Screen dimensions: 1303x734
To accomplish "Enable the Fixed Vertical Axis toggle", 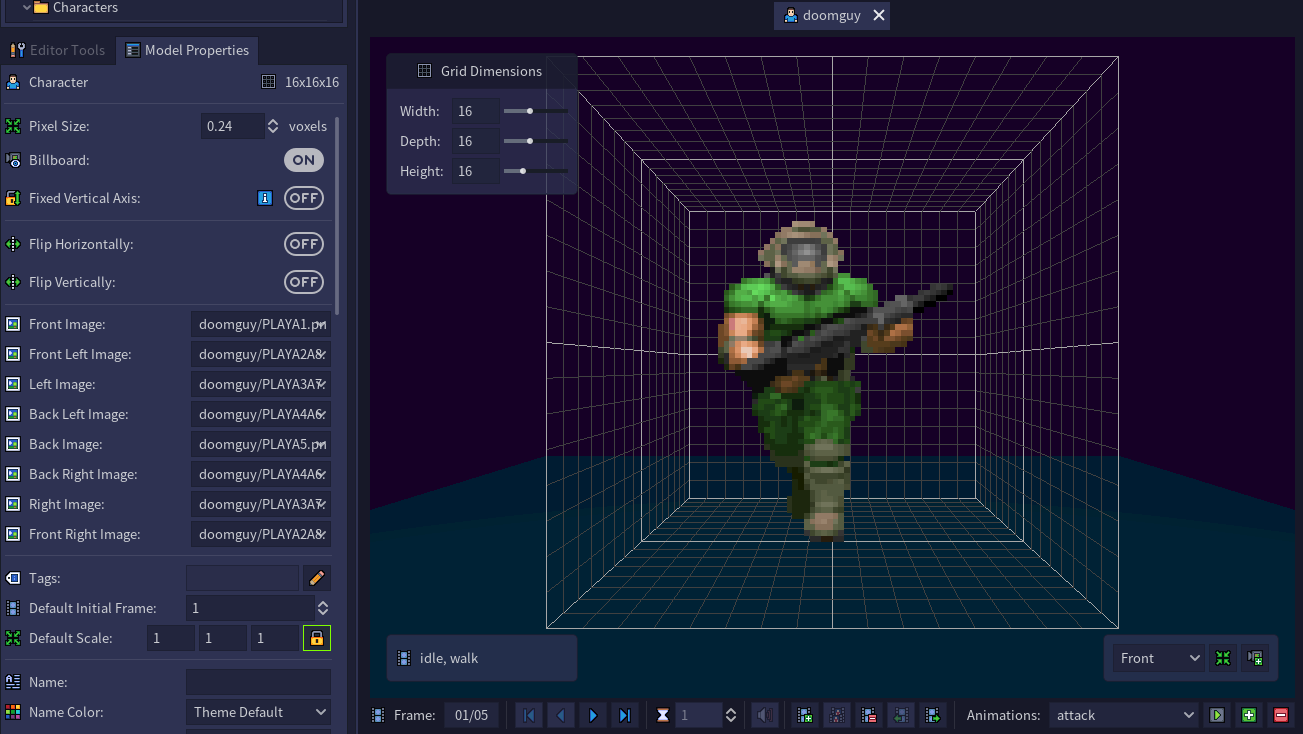I will pos(304,198).
